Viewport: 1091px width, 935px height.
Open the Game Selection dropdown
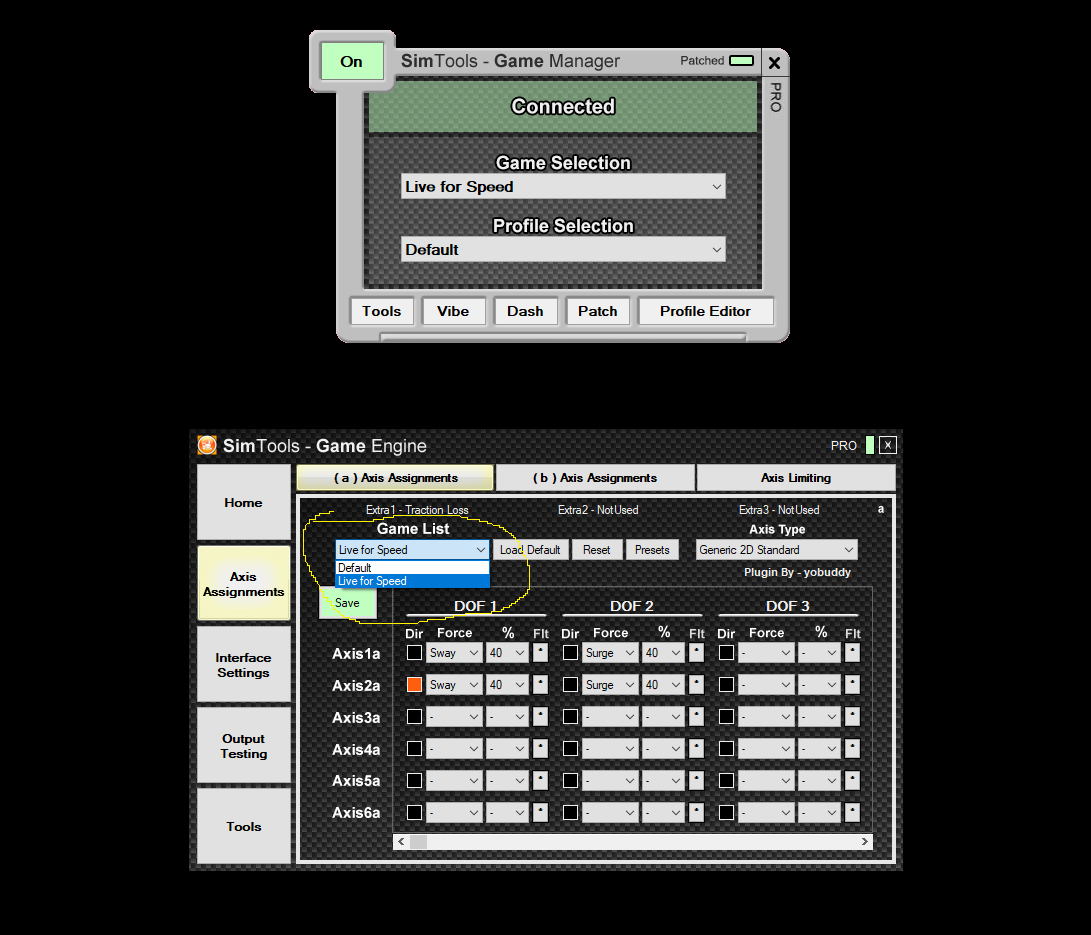[x=563, y=187]
